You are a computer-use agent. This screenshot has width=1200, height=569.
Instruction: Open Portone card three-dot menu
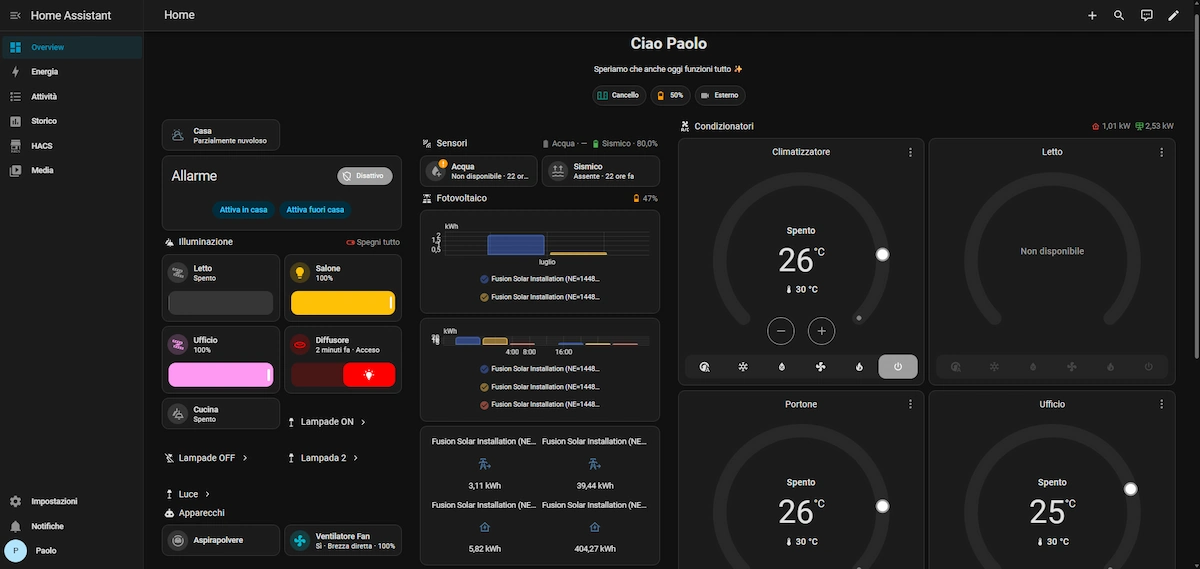[910, 404]
